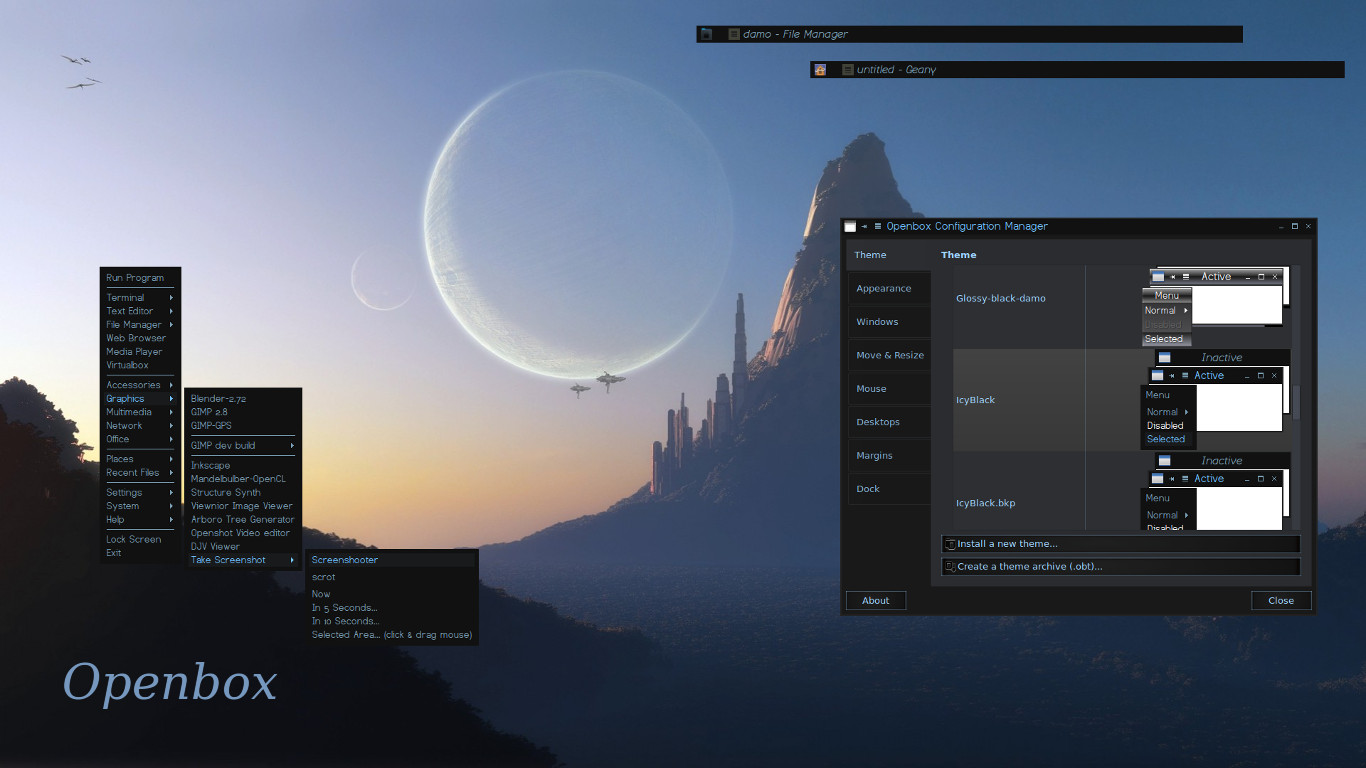Open the Office menu entry
This screenshot has height=768, width=1366.
pyautogui.click(x=140, y=439)
